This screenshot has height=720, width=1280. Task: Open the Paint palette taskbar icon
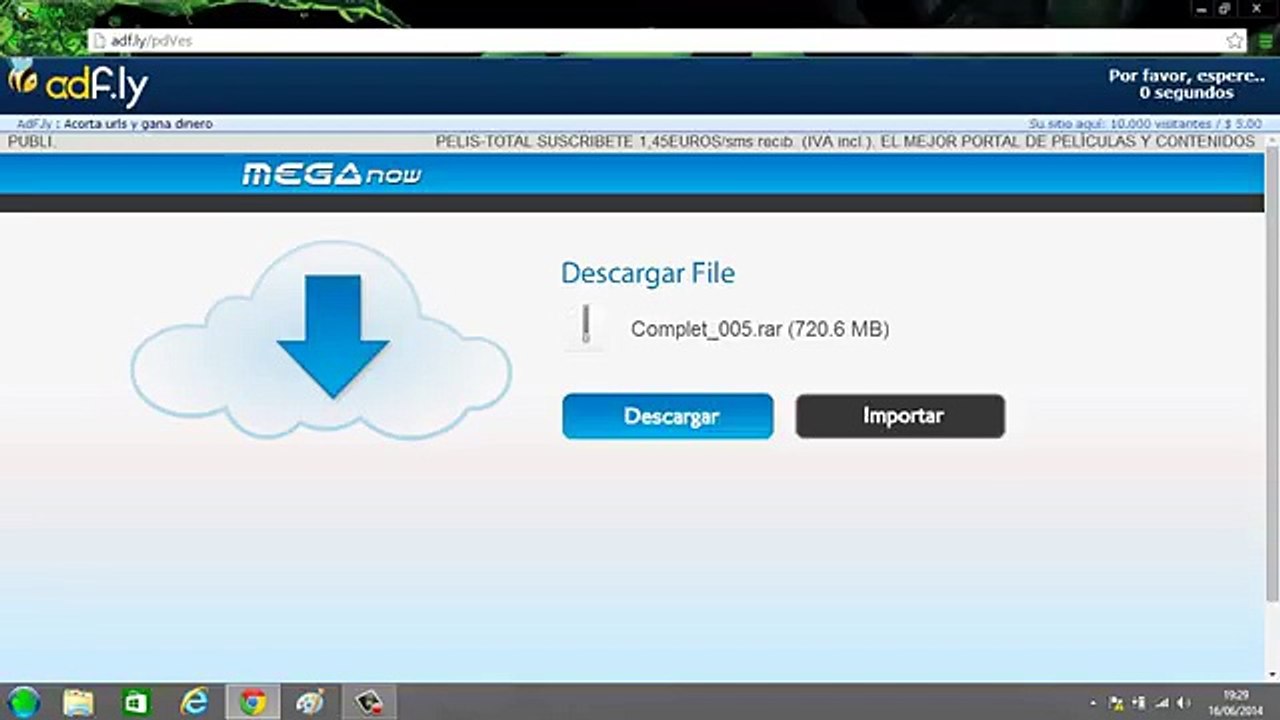tap(310, 702)
